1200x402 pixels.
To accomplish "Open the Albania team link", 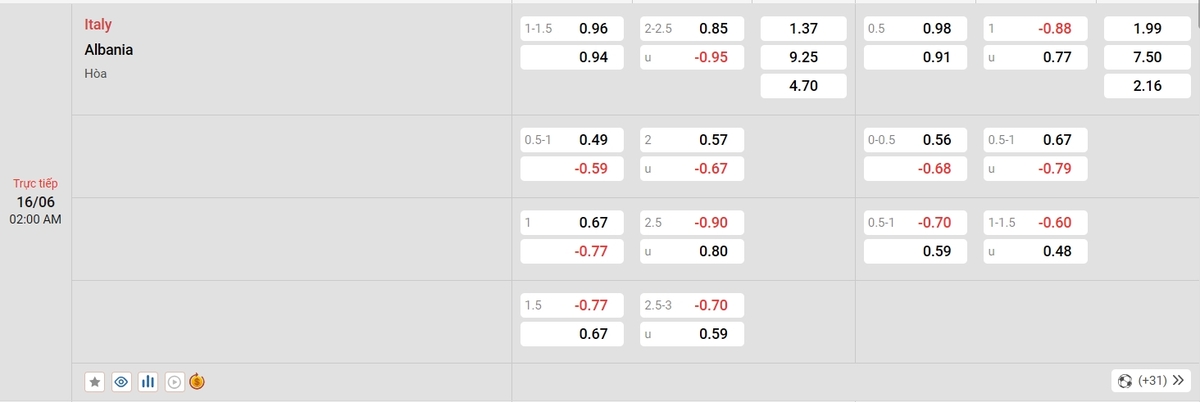I will click(109, 49).
